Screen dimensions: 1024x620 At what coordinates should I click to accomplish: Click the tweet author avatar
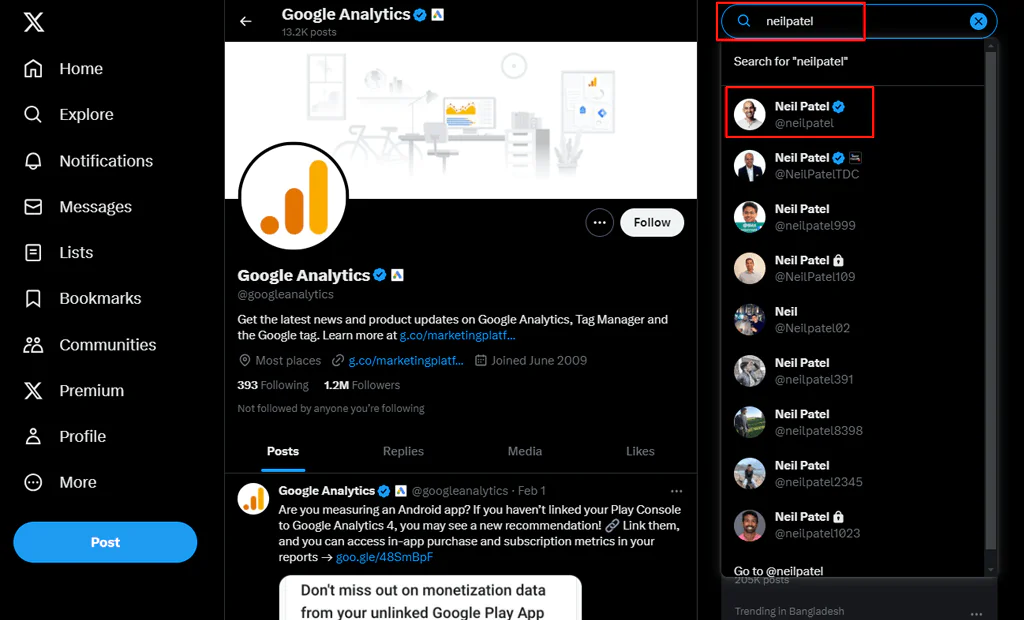[x=253, y=499]
